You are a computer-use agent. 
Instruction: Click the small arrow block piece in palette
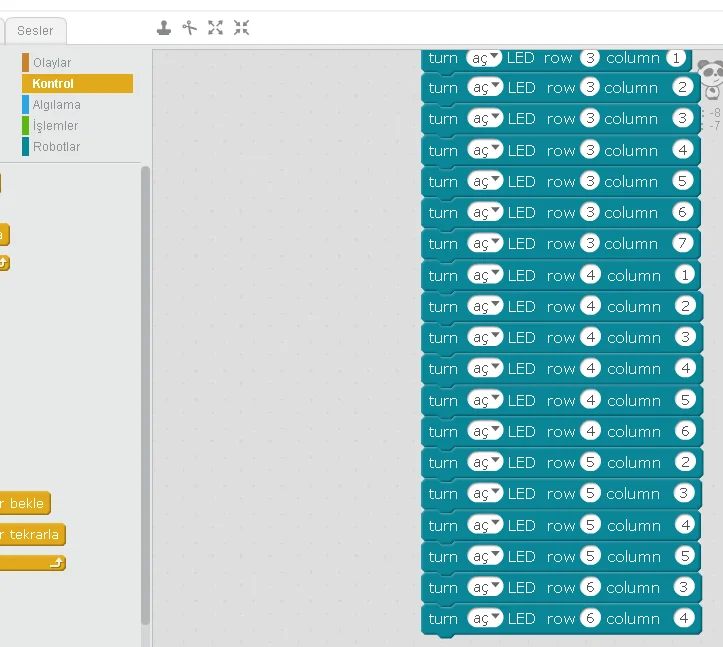(x=5, y=263)
